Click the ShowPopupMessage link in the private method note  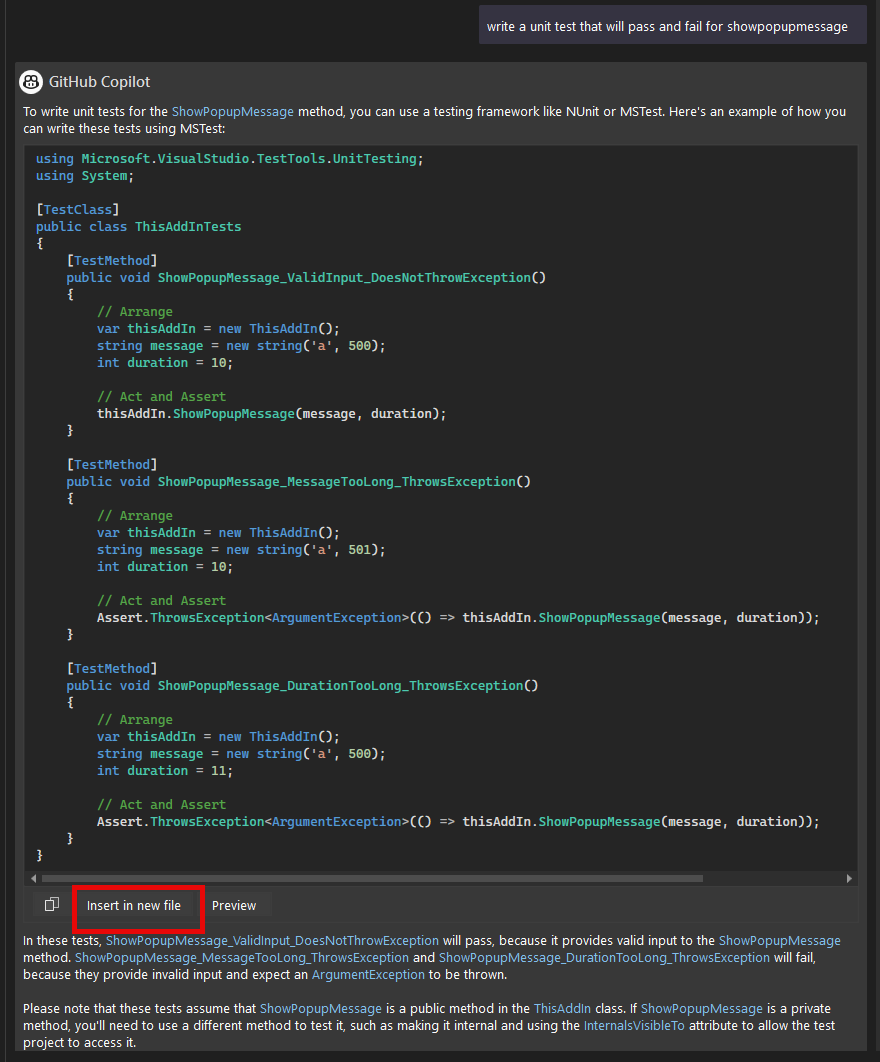tap(701, 1008)
